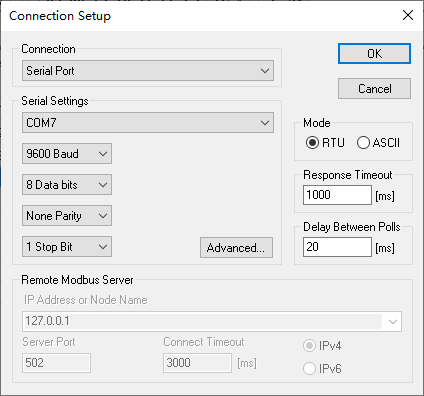
Task: Click the OK button
Action: point(374,53)
